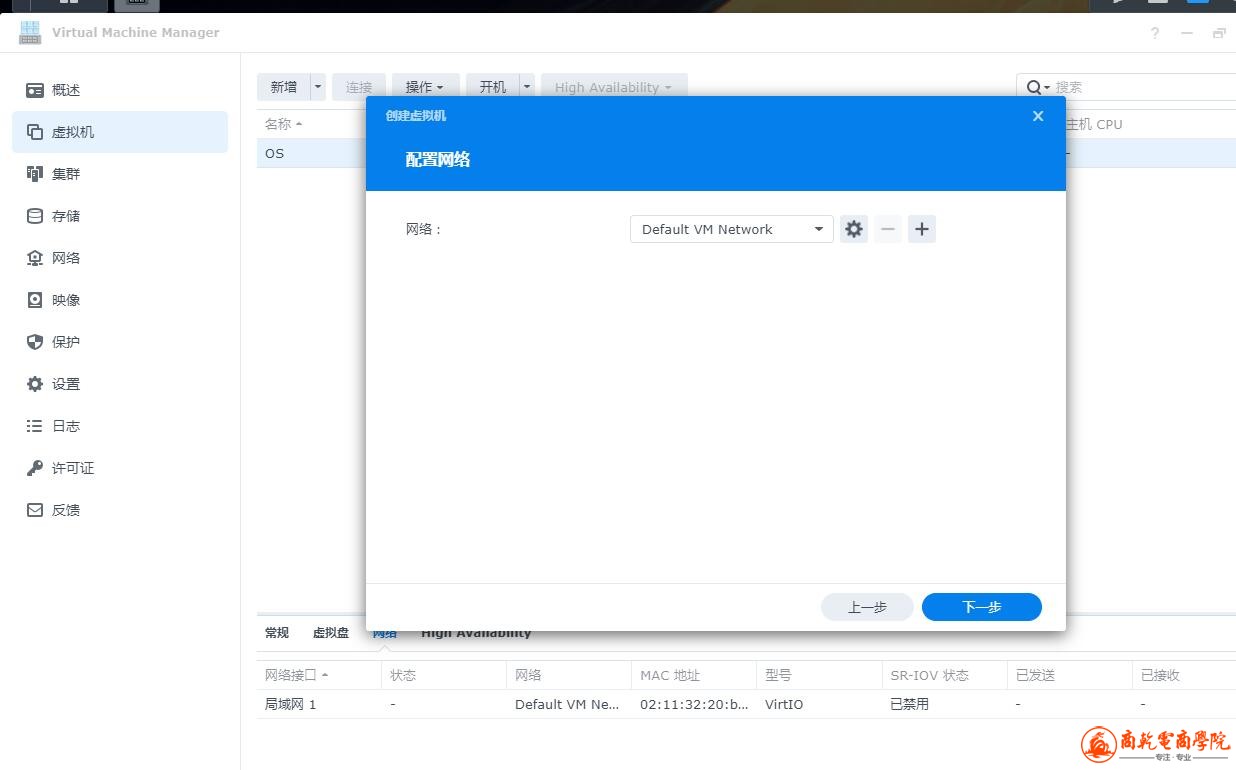Click the 状态 column header
The image size is (1236, 770).
click(x=444, y=675)
